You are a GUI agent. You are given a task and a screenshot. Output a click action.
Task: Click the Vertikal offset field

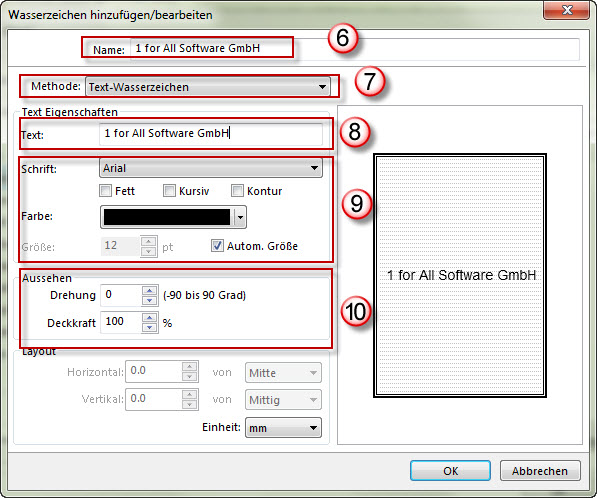[x=154, y=399]
